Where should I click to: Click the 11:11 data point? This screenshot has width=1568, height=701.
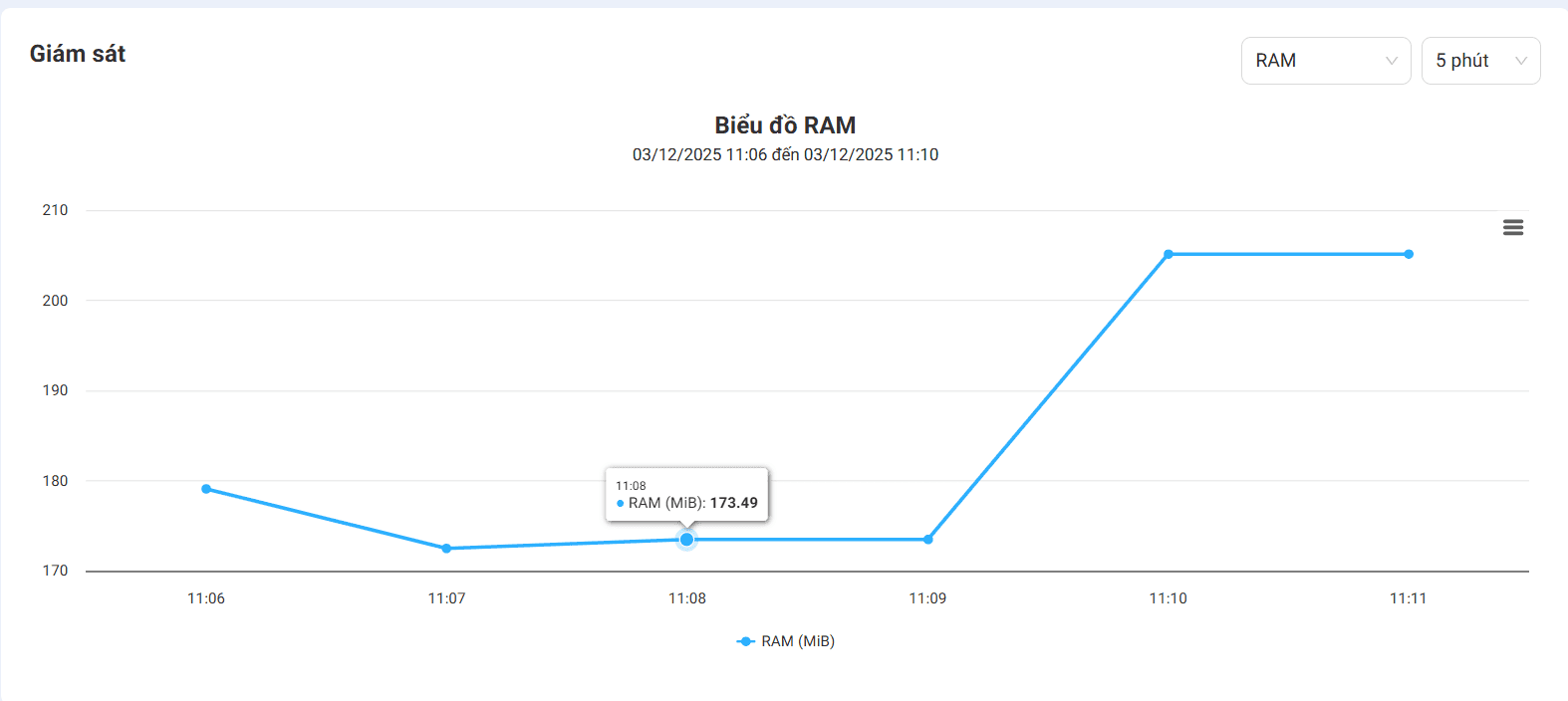1409,254
